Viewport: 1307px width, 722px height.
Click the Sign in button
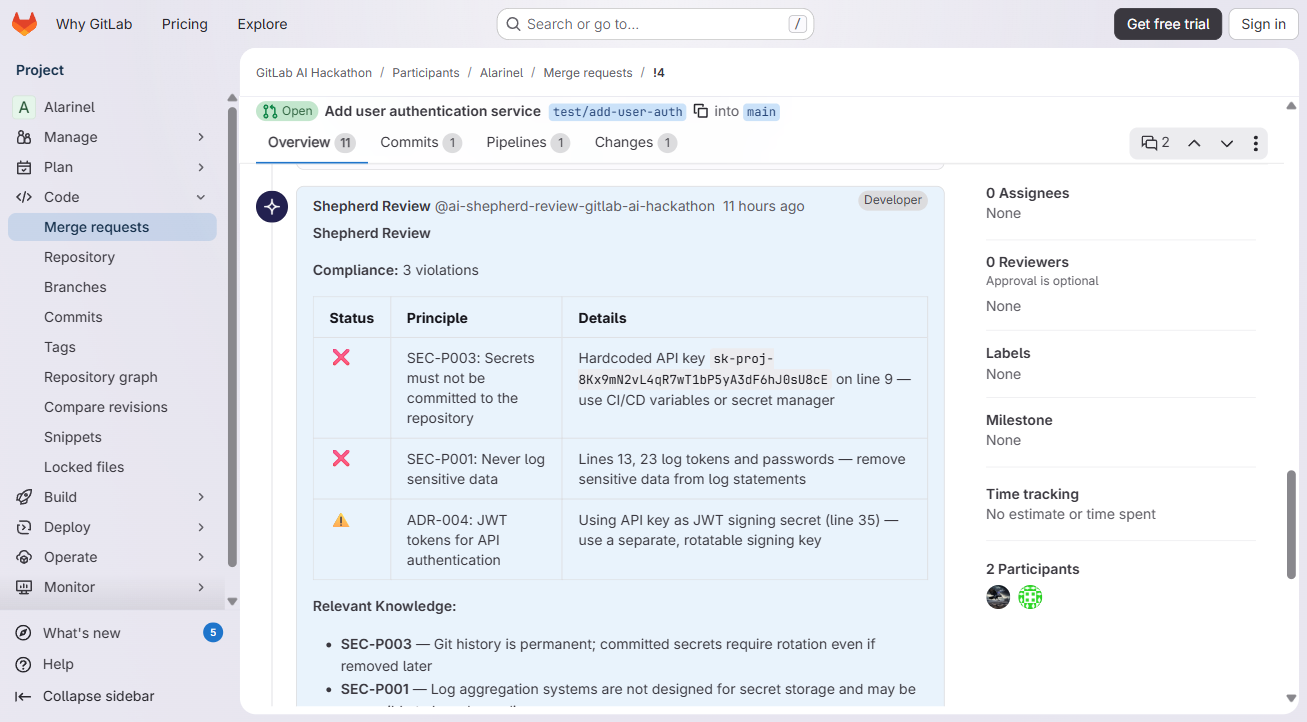[x=1264, y=24]
